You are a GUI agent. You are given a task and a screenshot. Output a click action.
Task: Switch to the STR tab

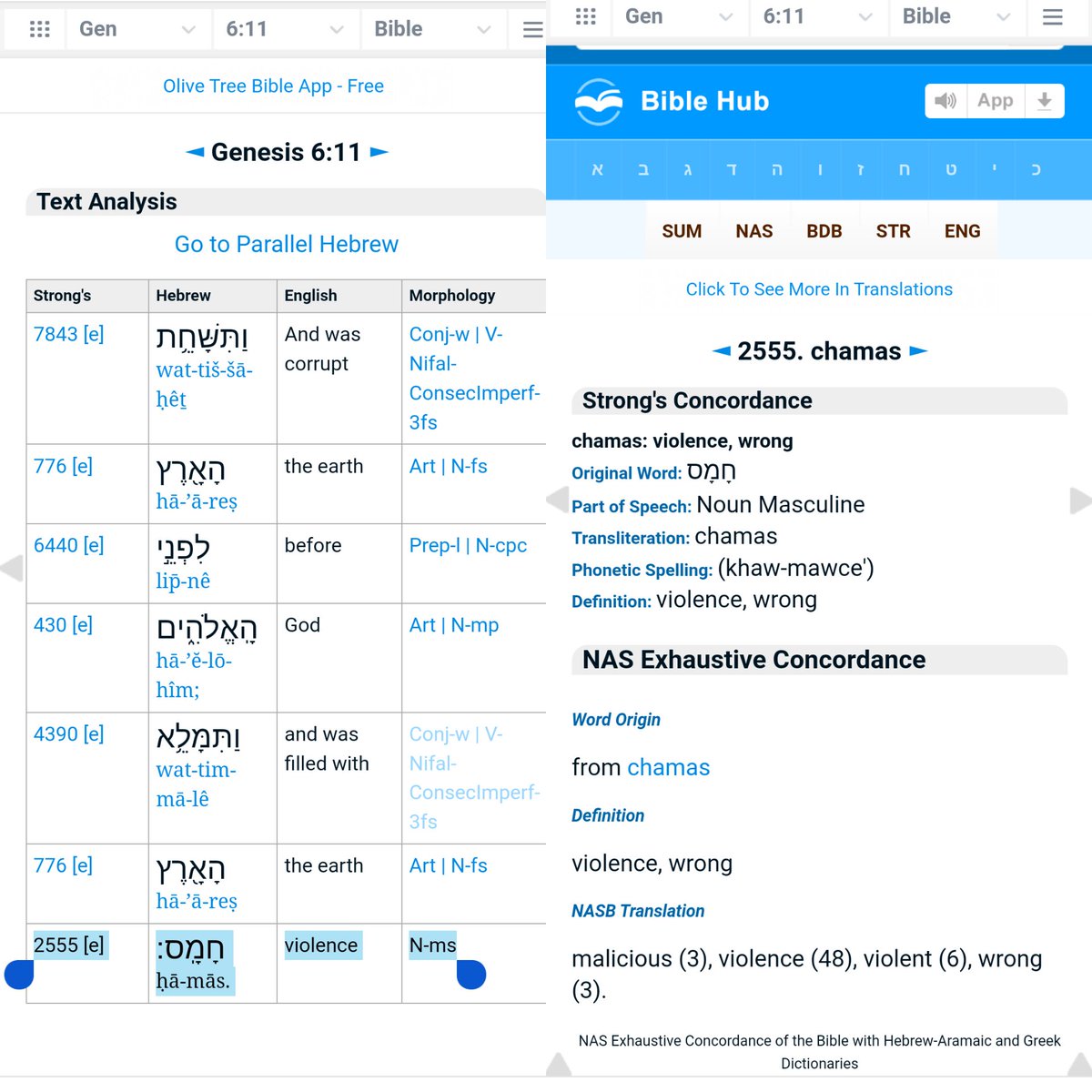[893, 231]
